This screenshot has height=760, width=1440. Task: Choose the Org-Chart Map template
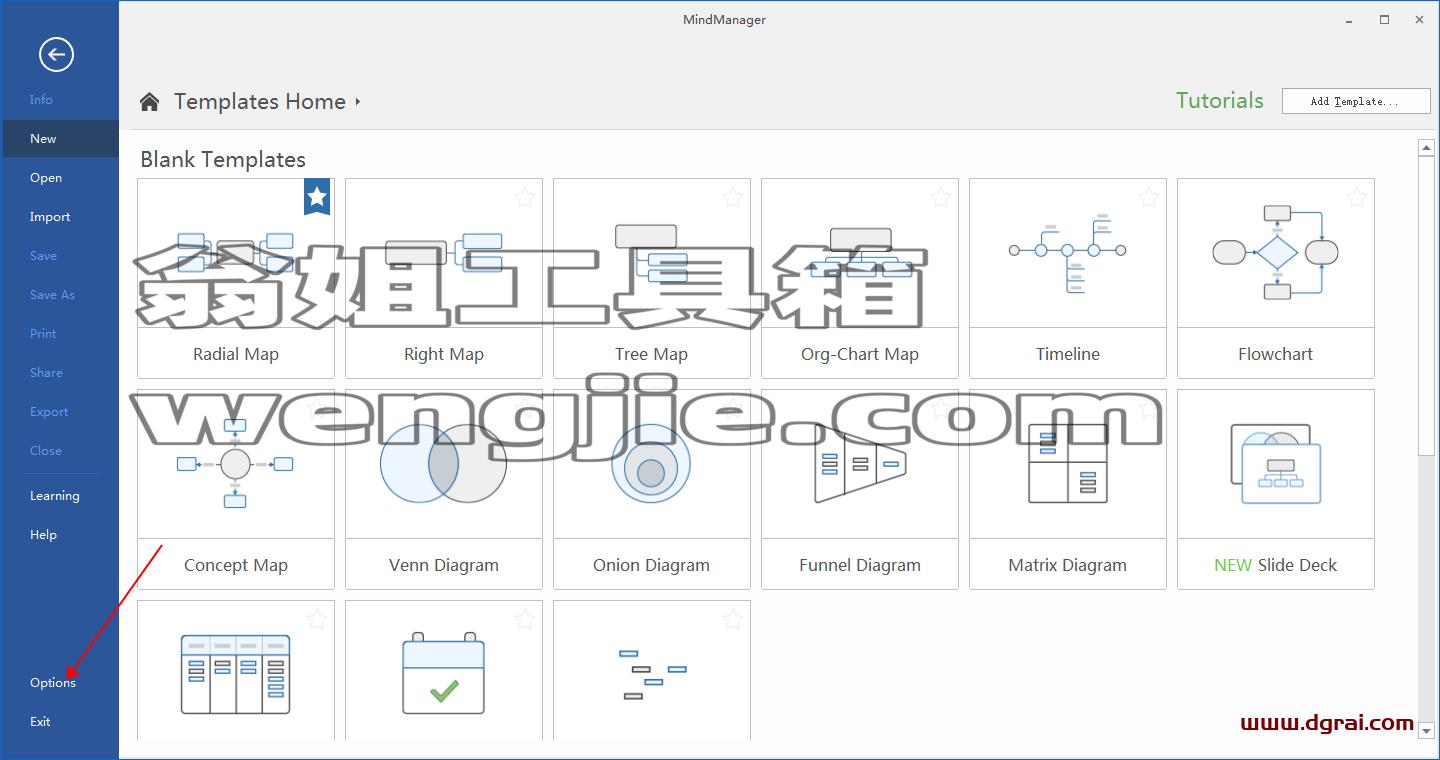pyautogui.click(x=860, y=278)
